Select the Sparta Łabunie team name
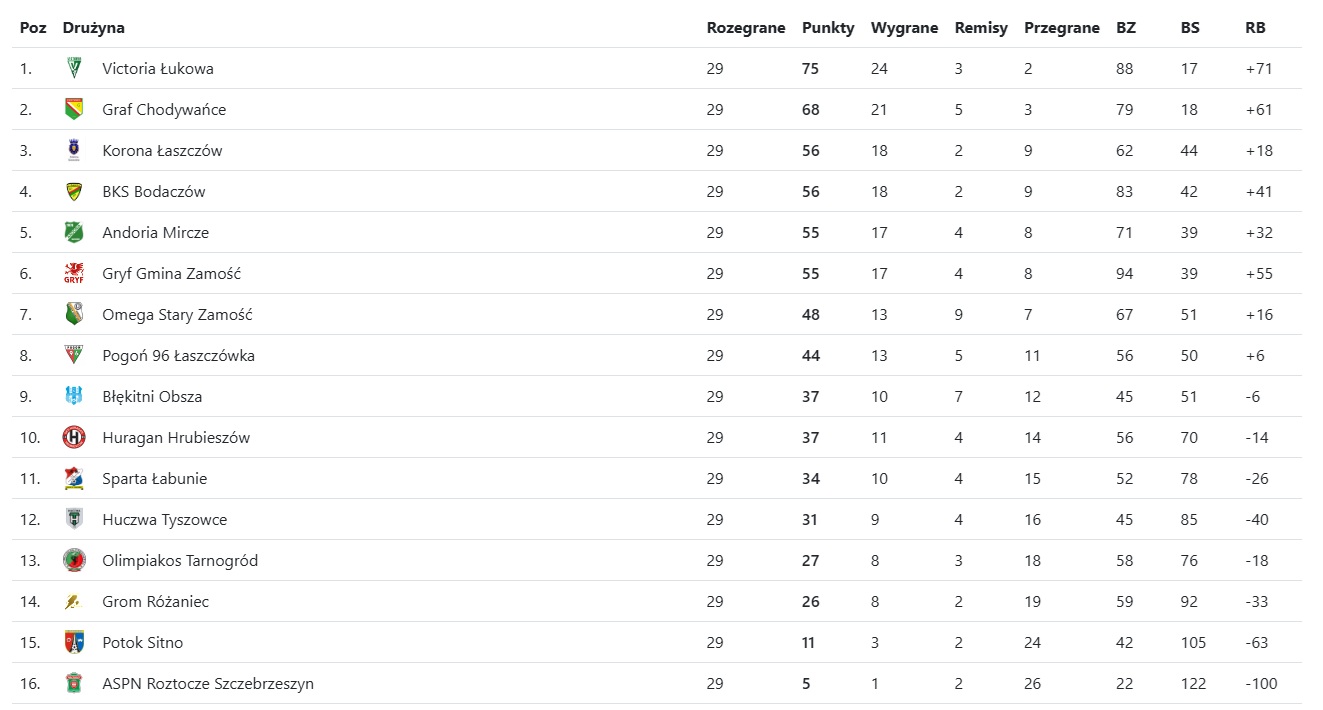1323x710 pixels. pos(154,479)
